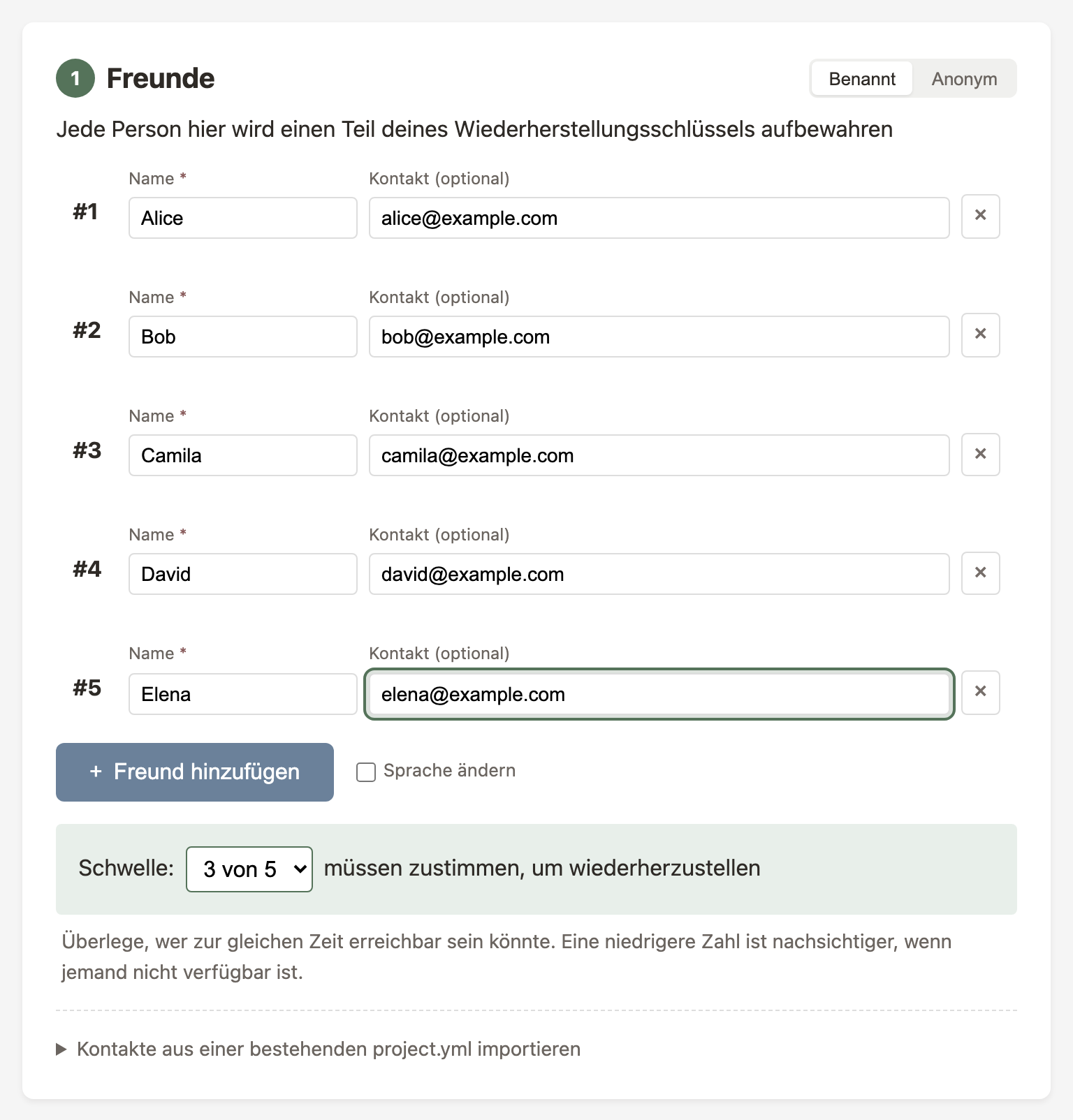The height and width of the screenshot is (1120, 1073).
Task: Remove Elena using the X icon
Action: 980,692
